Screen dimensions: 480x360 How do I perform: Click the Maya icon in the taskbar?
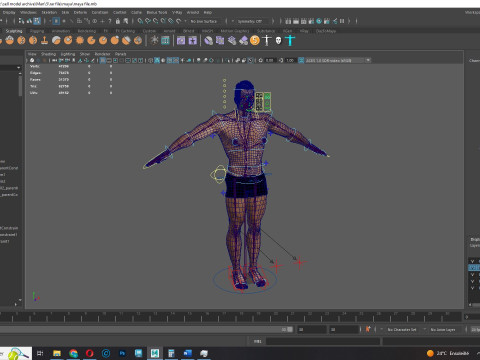(x=155, y=353)
